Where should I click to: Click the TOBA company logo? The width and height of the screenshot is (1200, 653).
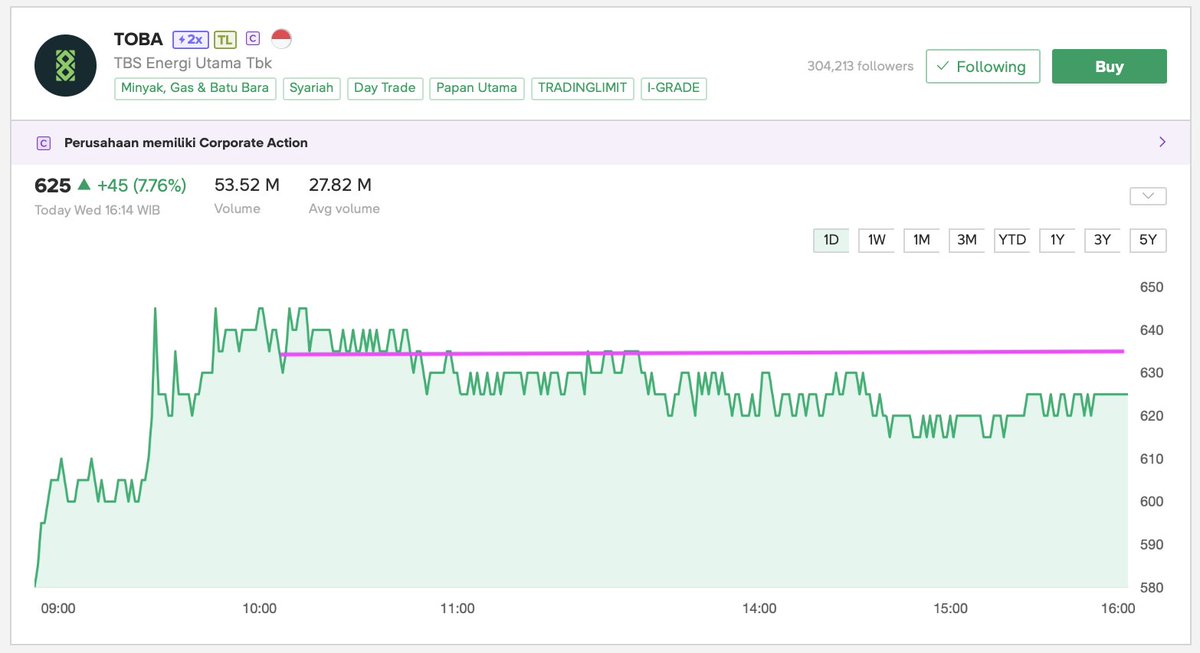[65, 65]
